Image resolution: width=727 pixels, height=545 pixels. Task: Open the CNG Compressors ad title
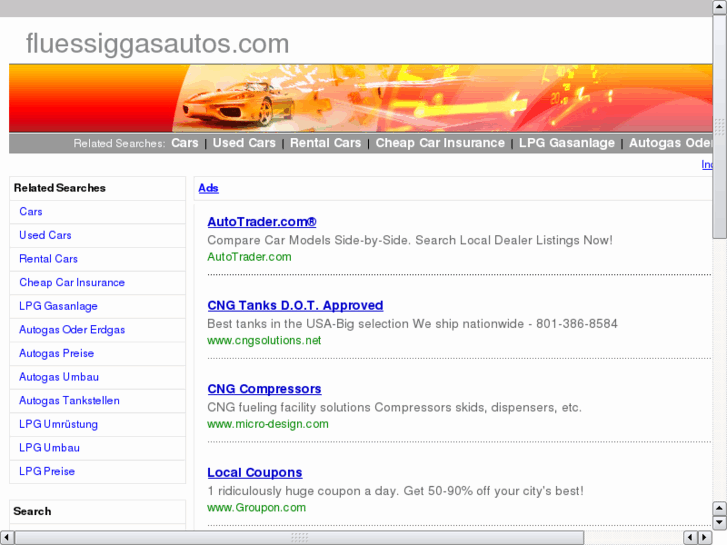[264, 389]
